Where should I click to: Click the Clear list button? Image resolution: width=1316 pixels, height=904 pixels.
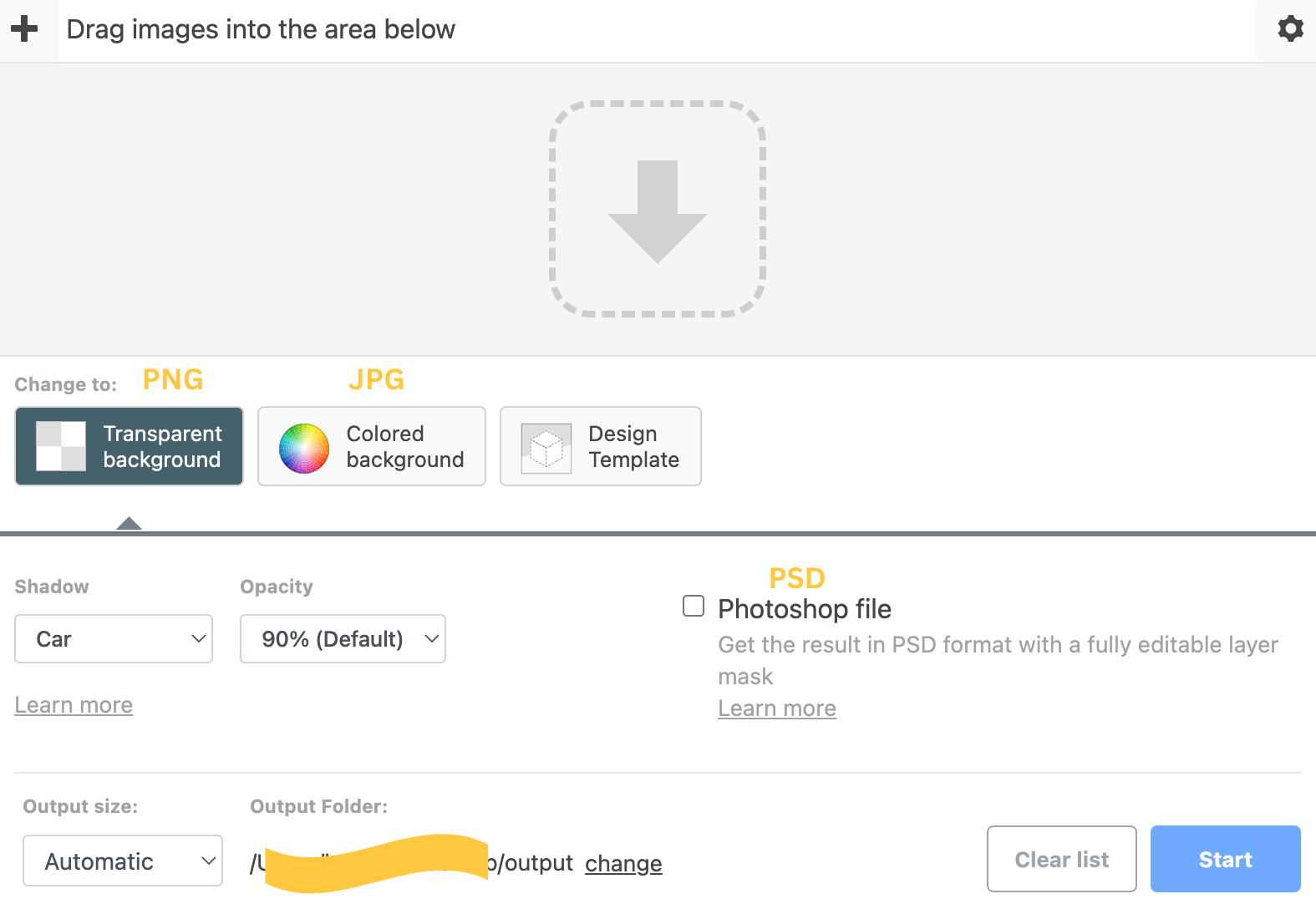(x=1061, y=859)
